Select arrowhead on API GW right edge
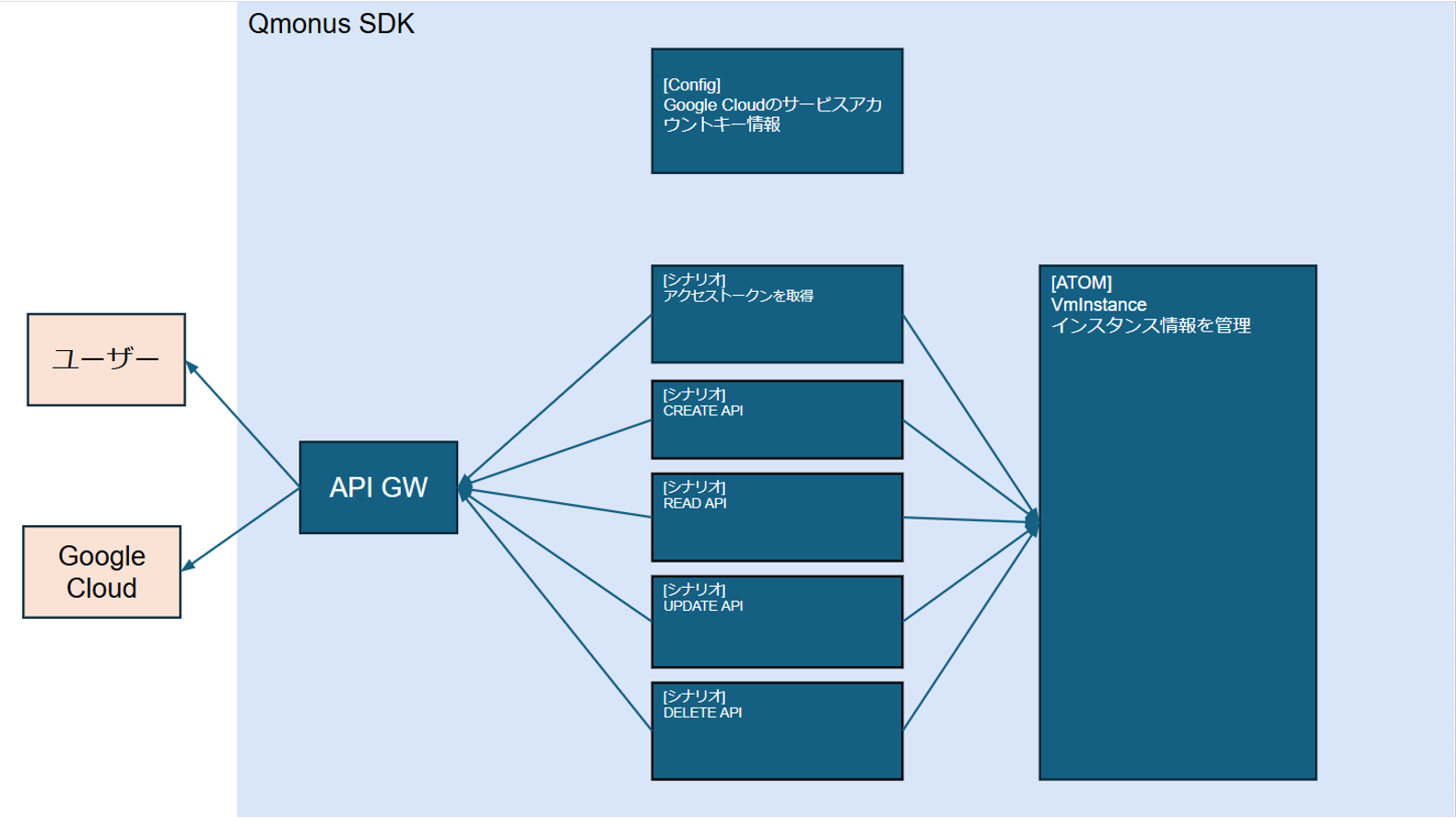 464,487
